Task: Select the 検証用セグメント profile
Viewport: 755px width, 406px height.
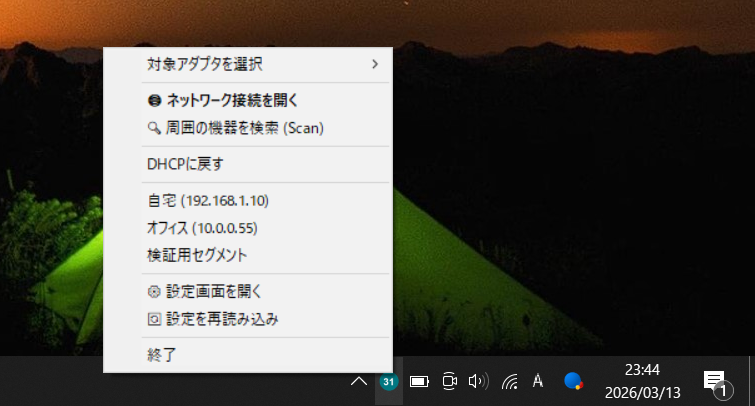Action: pyautogui.click(x=197, y=255)
